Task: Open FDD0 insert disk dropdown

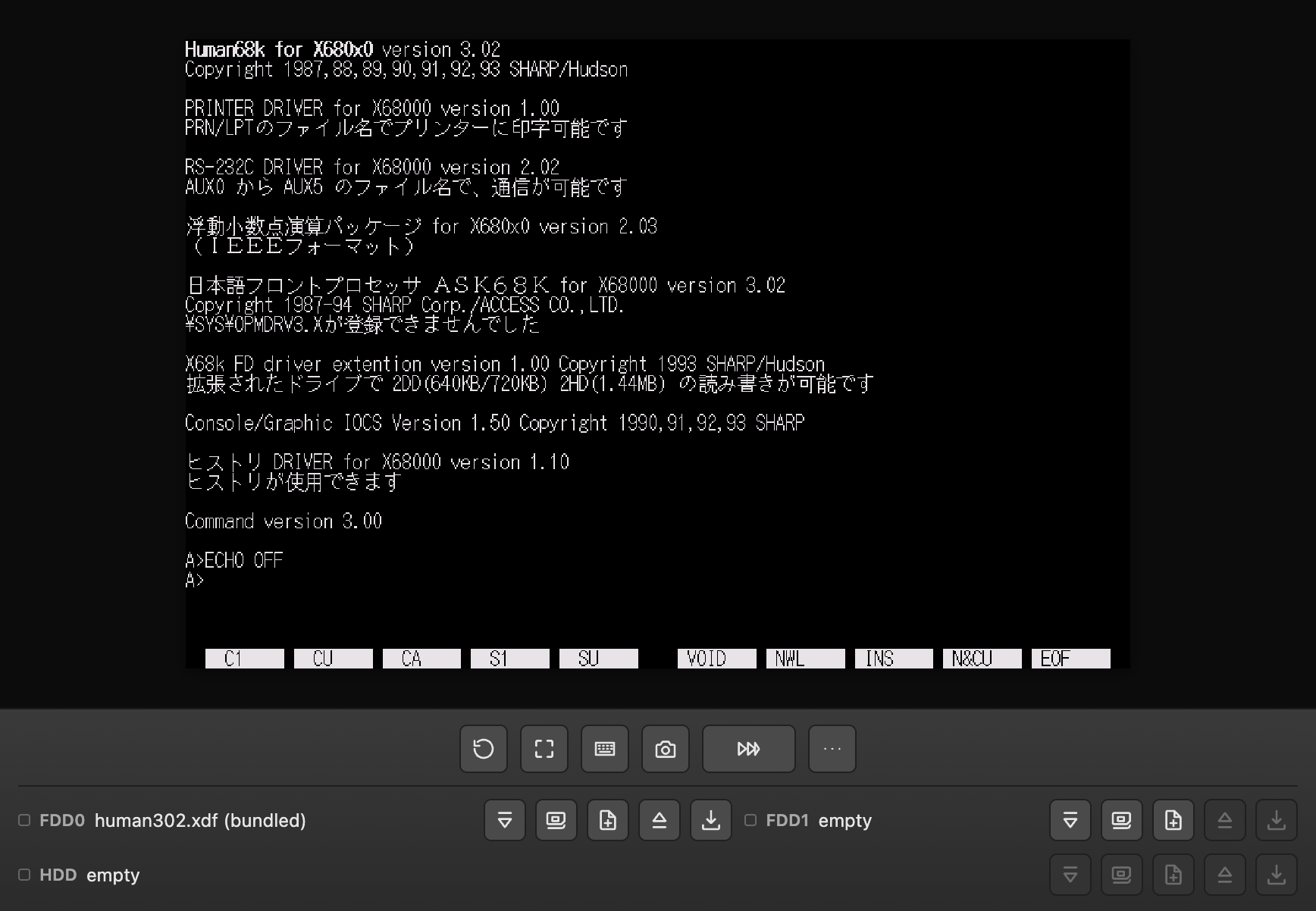Action: tap(505, 820)
